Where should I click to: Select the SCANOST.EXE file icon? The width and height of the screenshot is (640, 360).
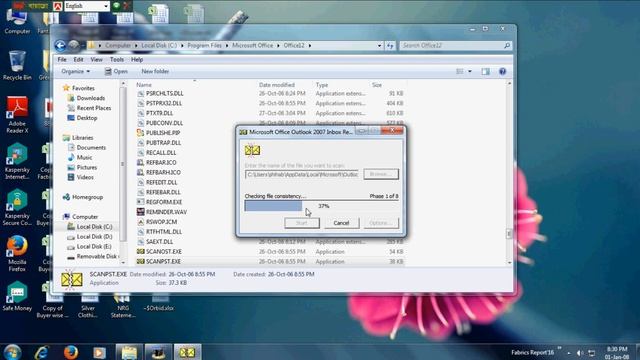[x=140, y=252]
